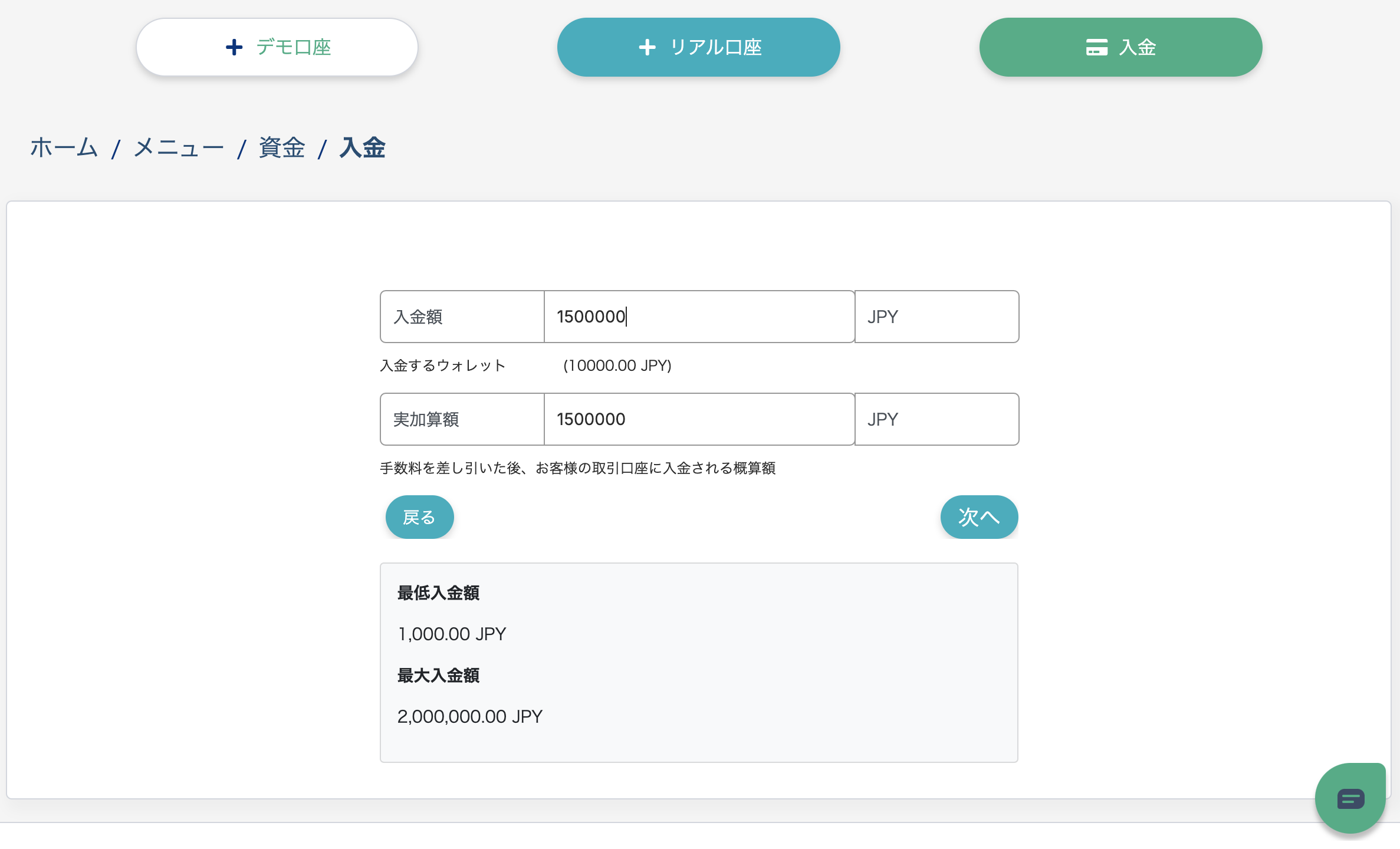Open the 資金 breadcrumb link
Screen dimensions: 1400x849
coord(282,147)
